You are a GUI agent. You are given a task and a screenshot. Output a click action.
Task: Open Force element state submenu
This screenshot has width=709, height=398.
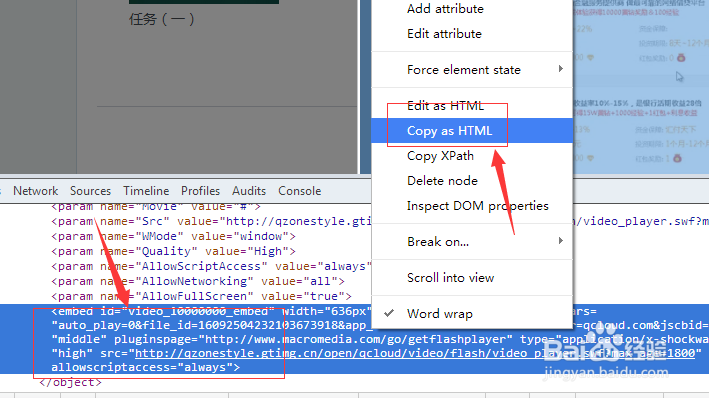coord(463,70)
